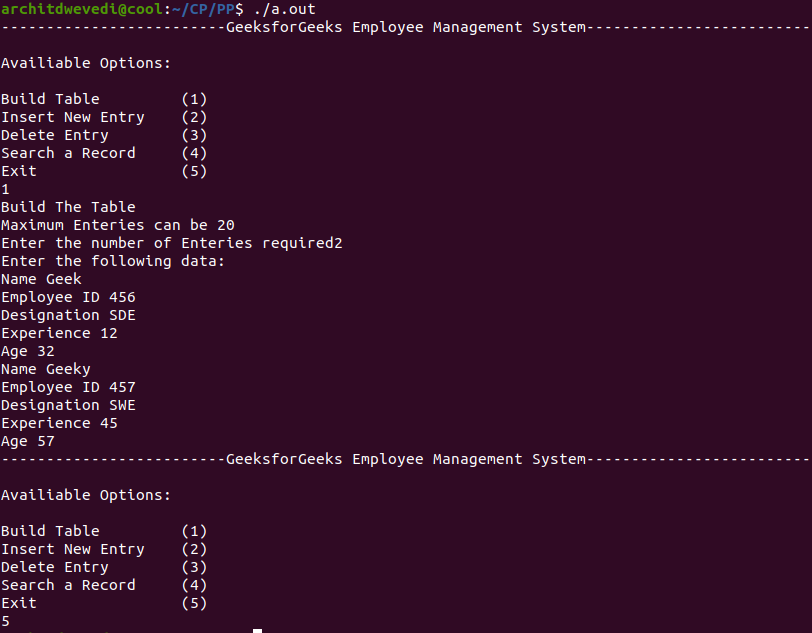The height and width of the screenshot is (633, 812).
Task: Click the typed input '1' line
Action: tap(5, 189)
